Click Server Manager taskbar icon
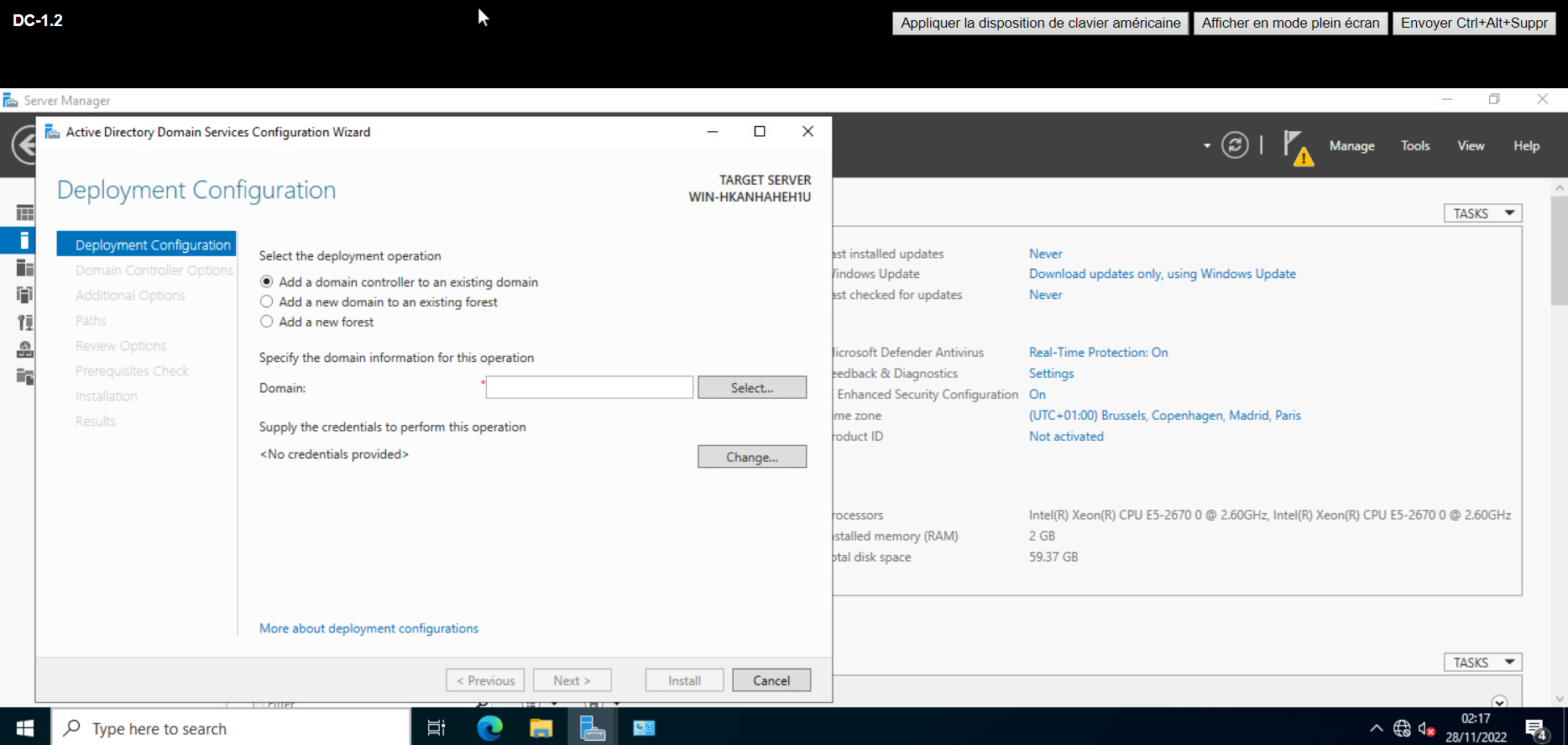1568x745 pixels. (x=593, y=728)
